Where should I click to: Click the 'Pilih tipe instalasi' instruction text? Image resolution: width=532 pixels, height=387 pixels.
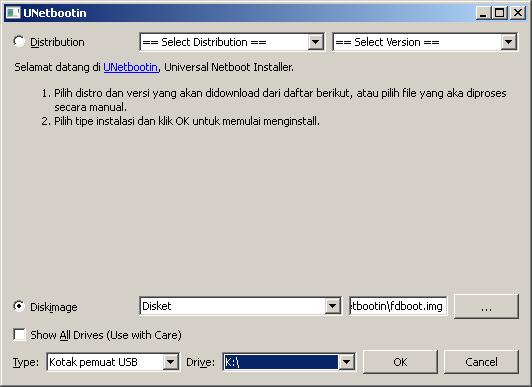[x=187, y=121]
